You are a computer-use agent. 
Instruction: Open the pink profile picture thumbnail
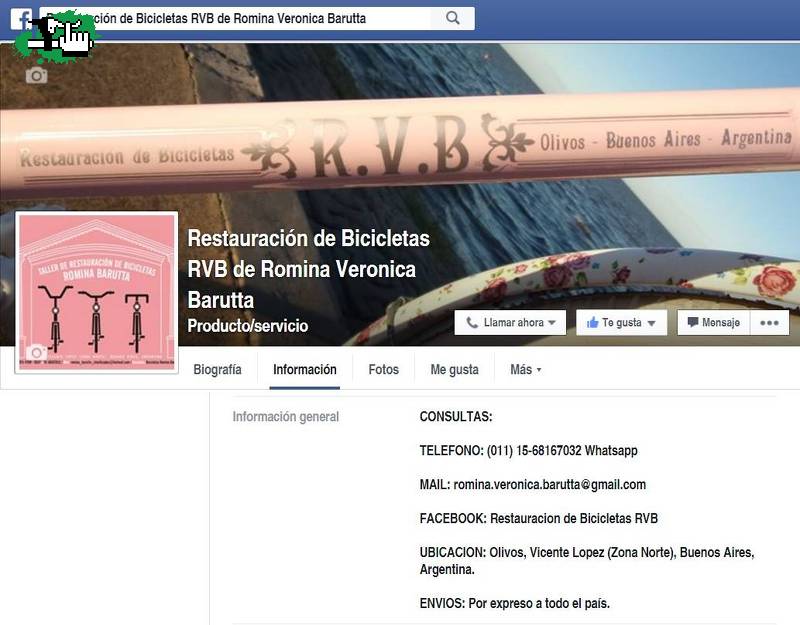tap(96, 292)
